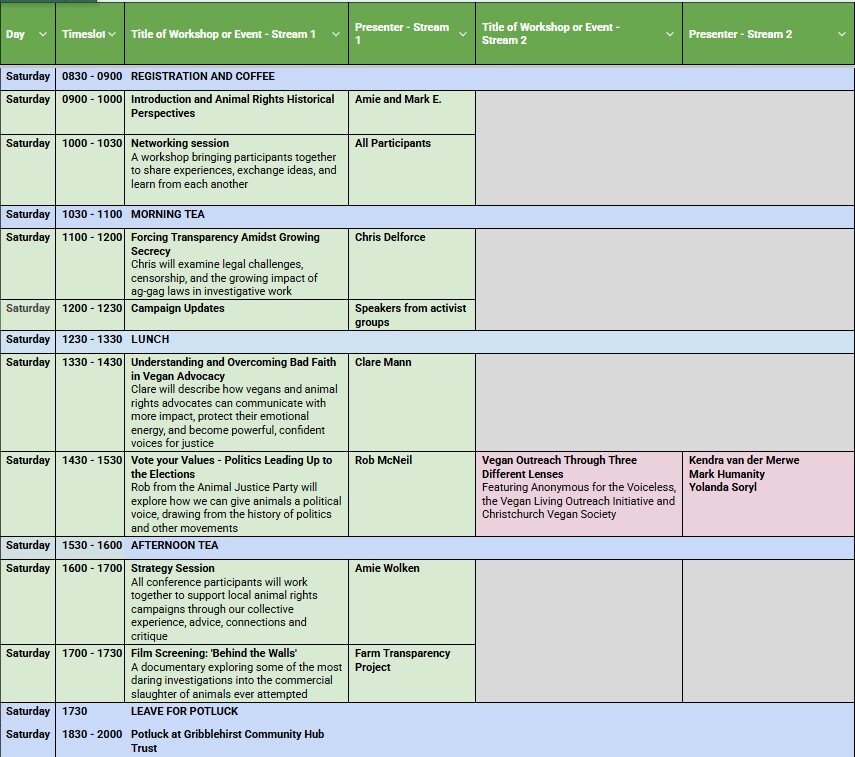Viewport: 855px width, 757px height.
Task: Select the 1000 - 1030 timeslot cell
Action: coord(90,170)
